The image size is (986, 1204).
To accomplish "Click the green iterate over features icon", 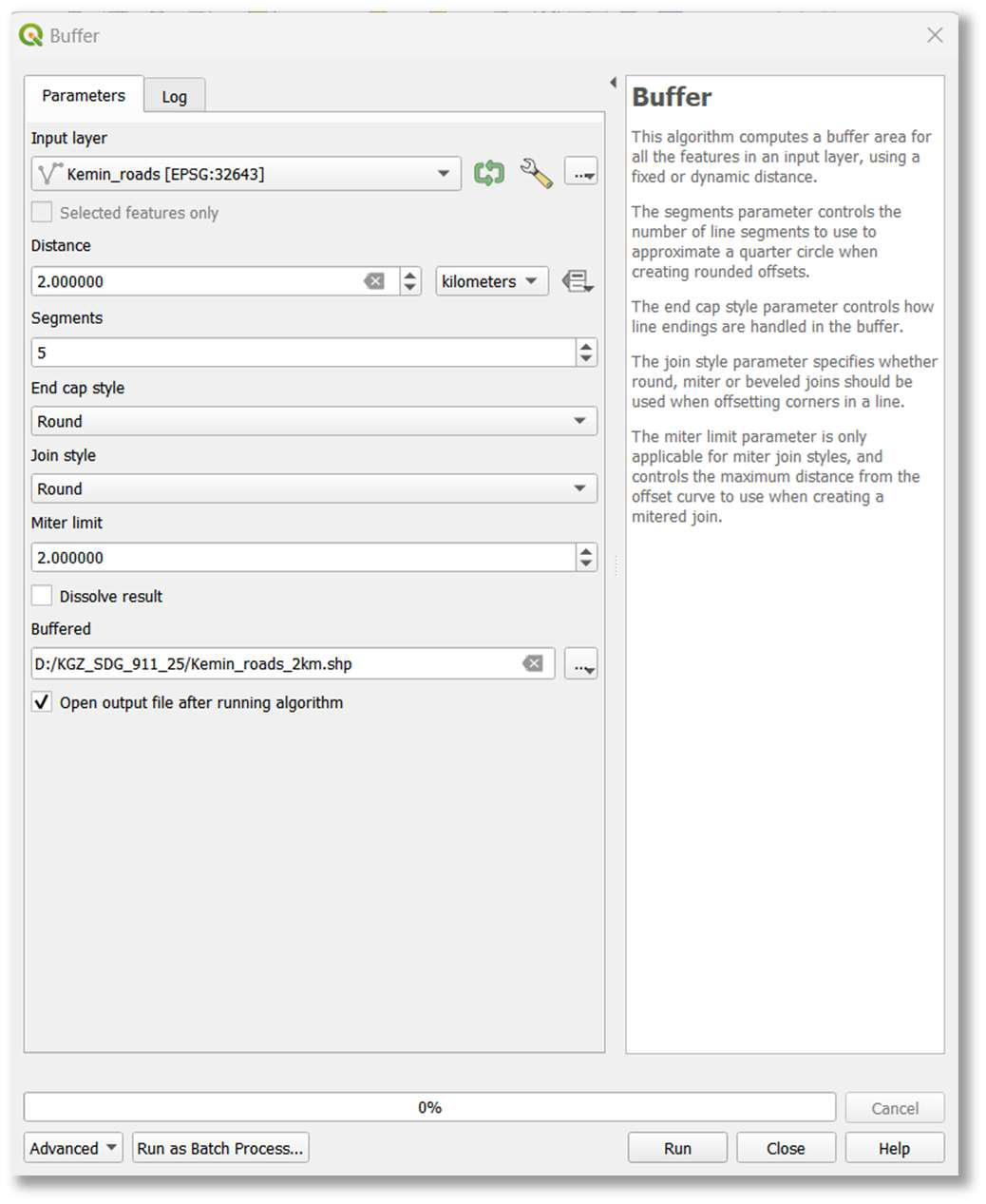I will [x=489, y=173].
